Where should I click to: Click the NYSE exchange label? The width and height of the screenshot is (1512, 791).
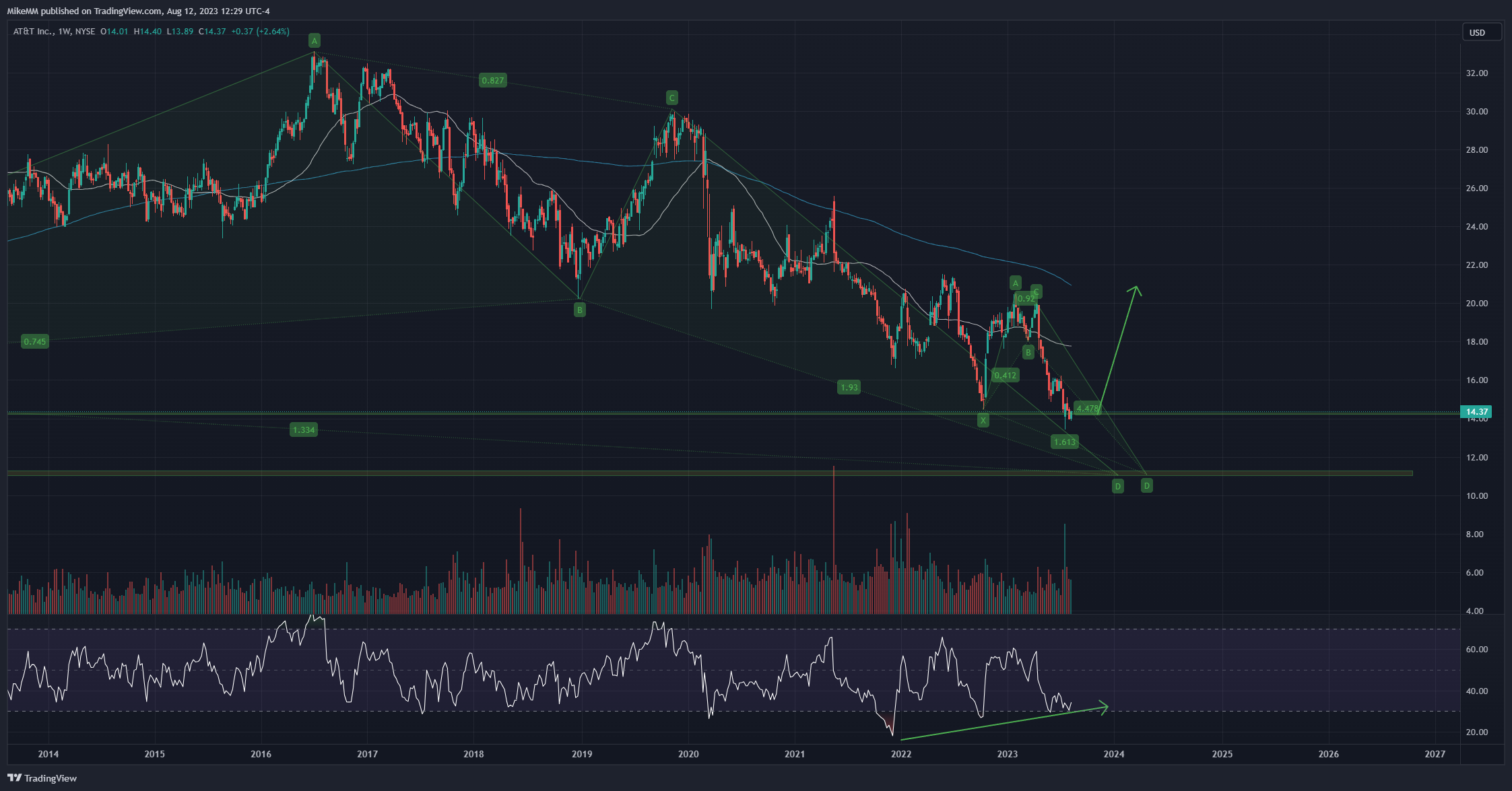85,32
